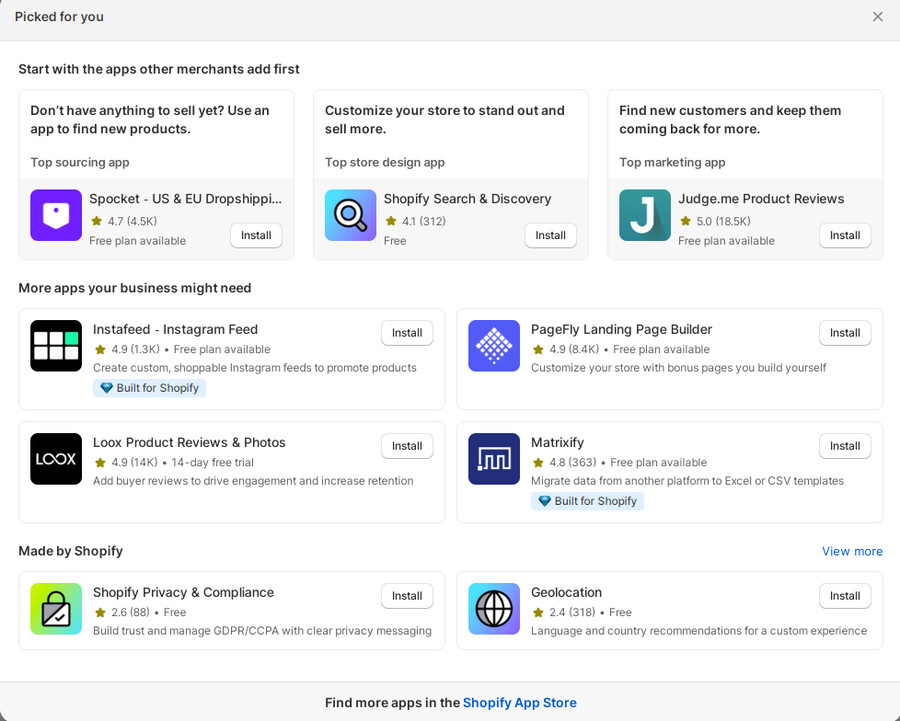Click the Search & Discovery 4.1 (312) rating
The image size is (900, 721).
416,221
